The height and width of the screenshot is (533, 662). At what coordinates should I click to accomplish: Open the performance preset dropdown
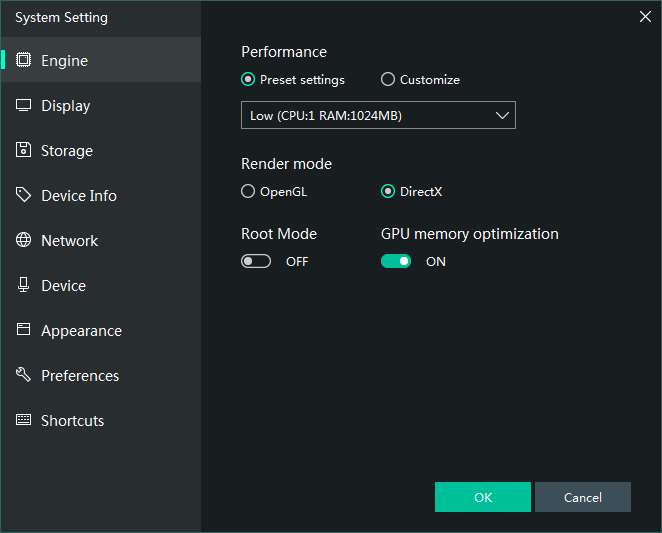tap(378, 115)
